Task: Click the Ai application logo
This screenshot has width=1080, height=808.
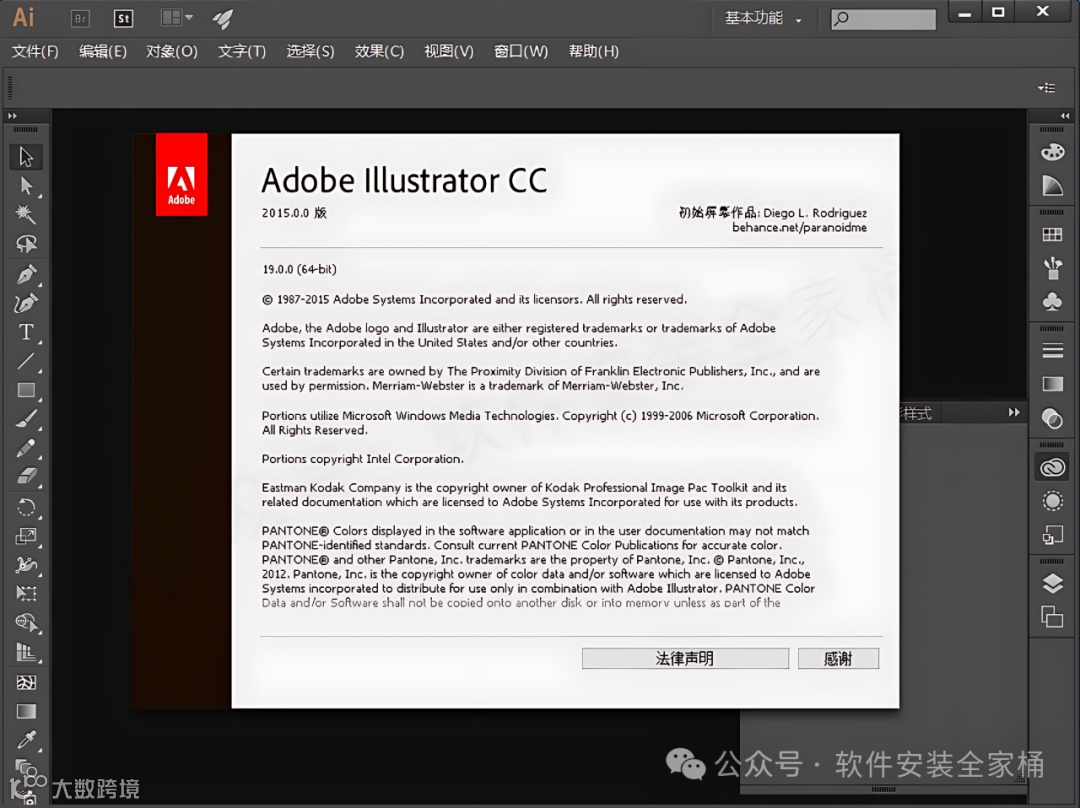Action: (23, 17)
